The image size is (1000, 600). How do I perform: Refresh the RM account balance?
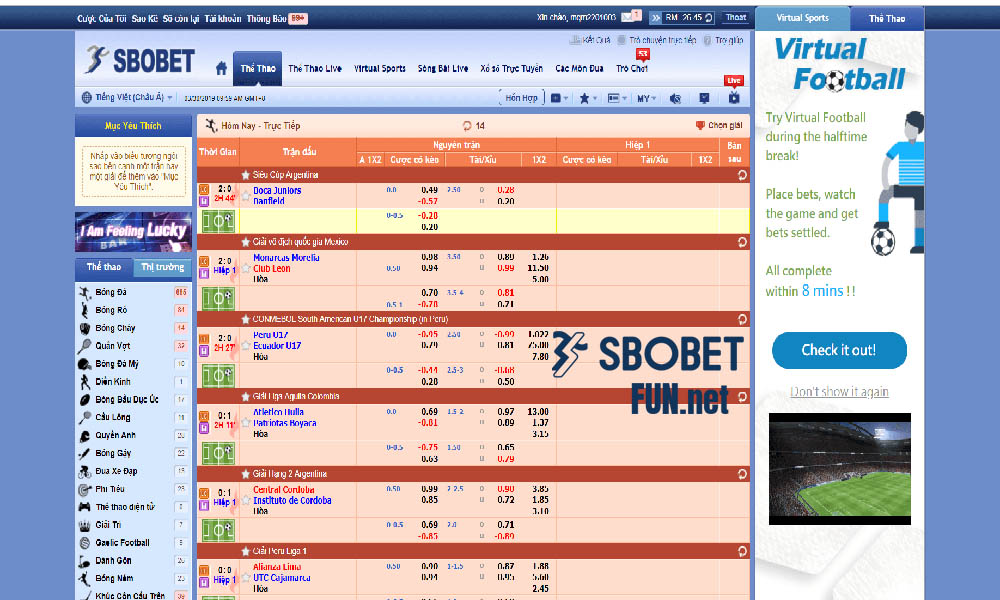point(709,18)
